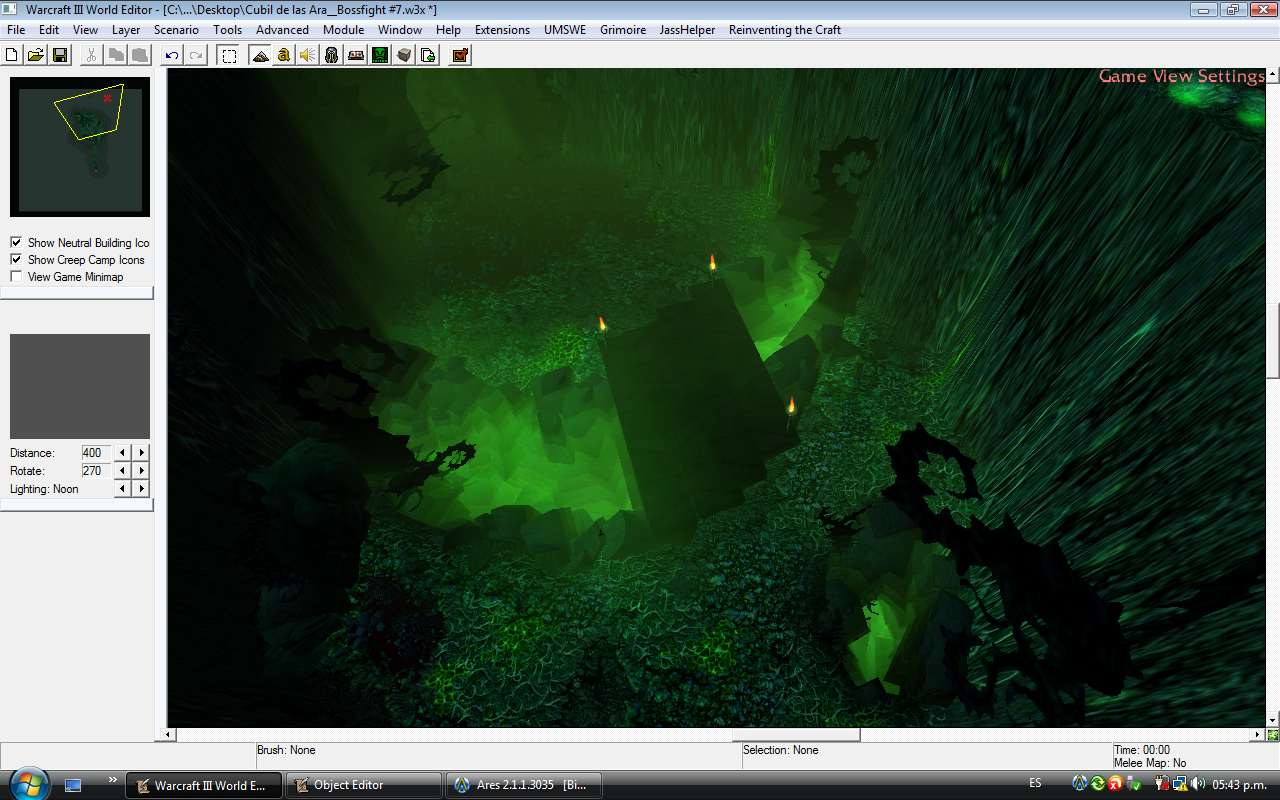
Task: Undo last action with blue arrow
Action: click(x=172, y=55)
